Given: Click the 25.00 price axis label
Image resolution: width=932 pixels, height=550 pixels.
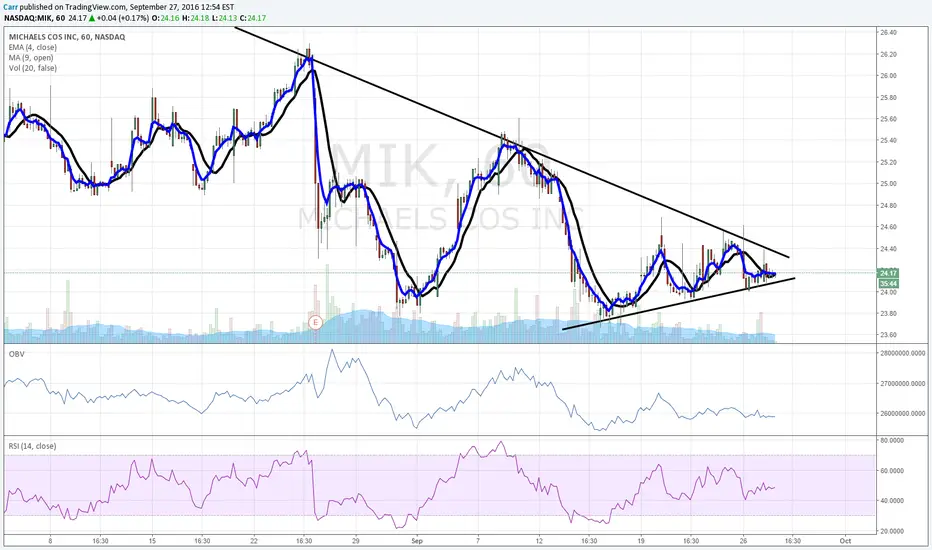Looking at the screenshot, I should (888, 184).
